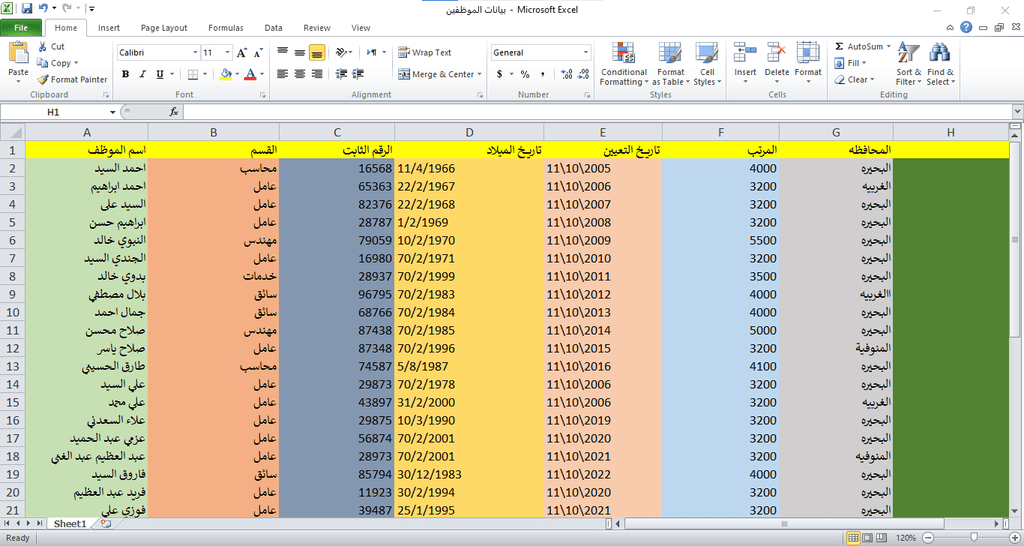Click inside the formula bar input

(x=597, y=112)
